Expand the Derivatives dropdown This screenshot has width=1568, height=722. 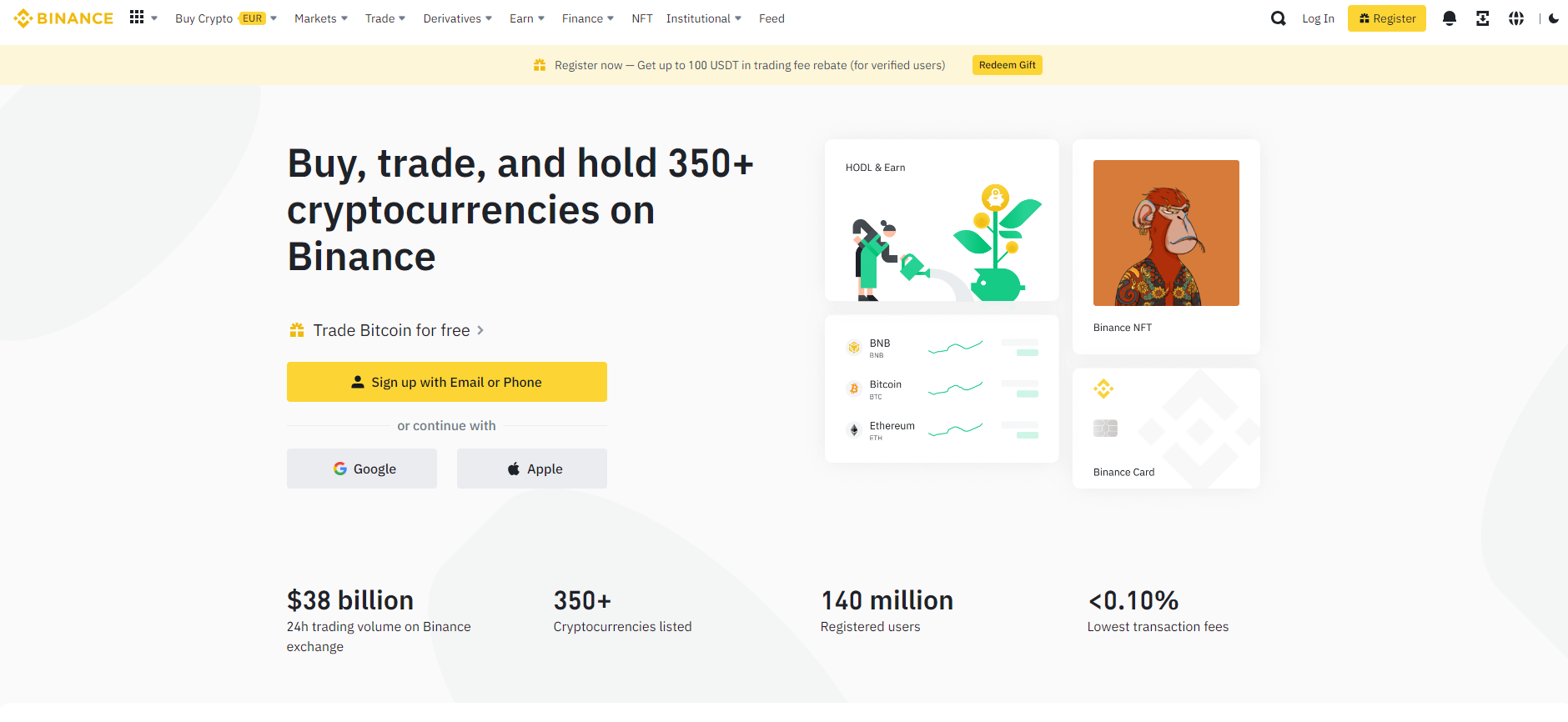[458, 18]
